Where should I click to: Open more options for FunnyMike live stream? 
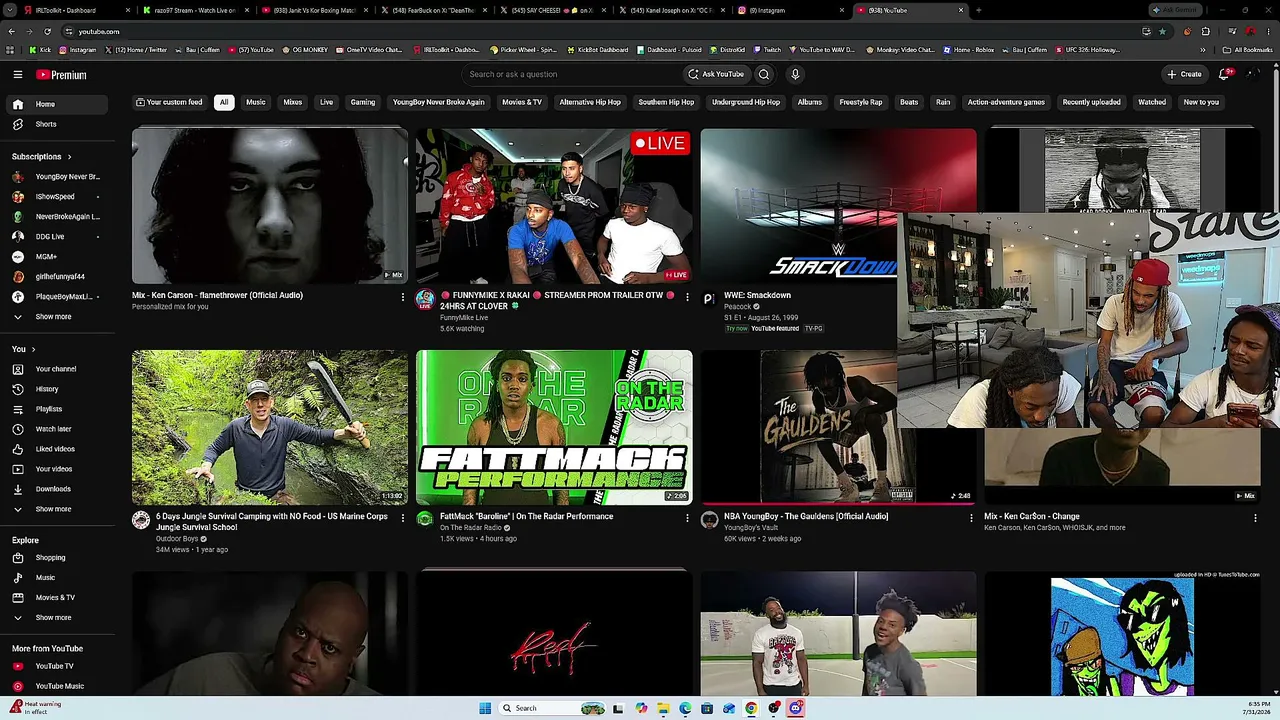(x=687, y=297)
